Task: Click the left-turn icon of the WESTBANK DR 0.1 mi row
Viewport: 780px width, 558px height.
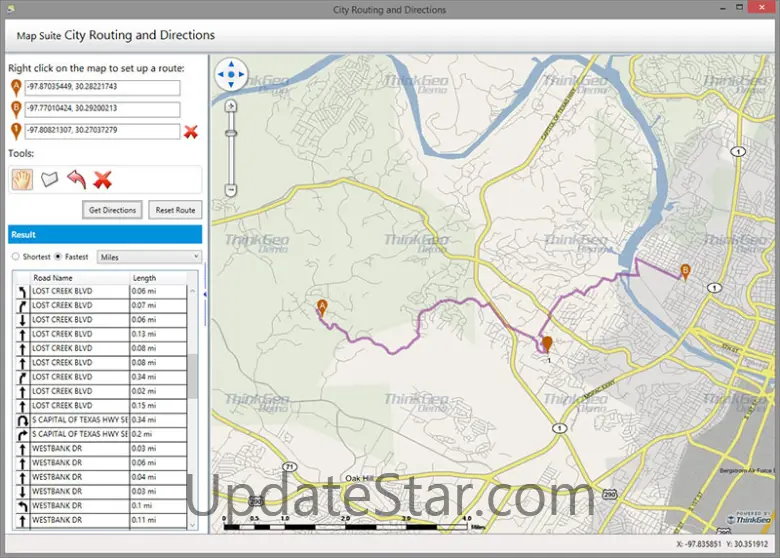Action: (22, 506)
